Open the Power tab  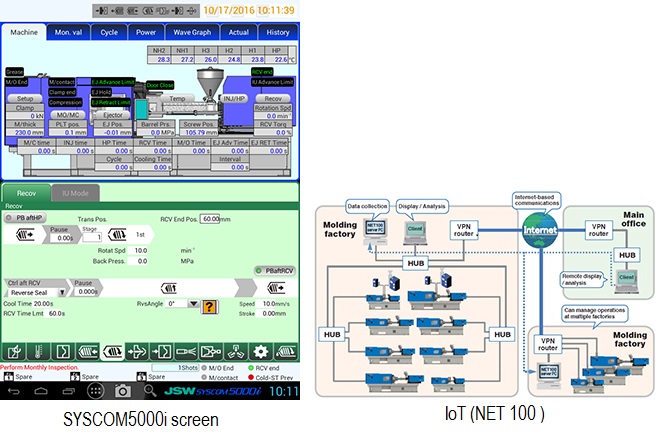click(146, 33)
